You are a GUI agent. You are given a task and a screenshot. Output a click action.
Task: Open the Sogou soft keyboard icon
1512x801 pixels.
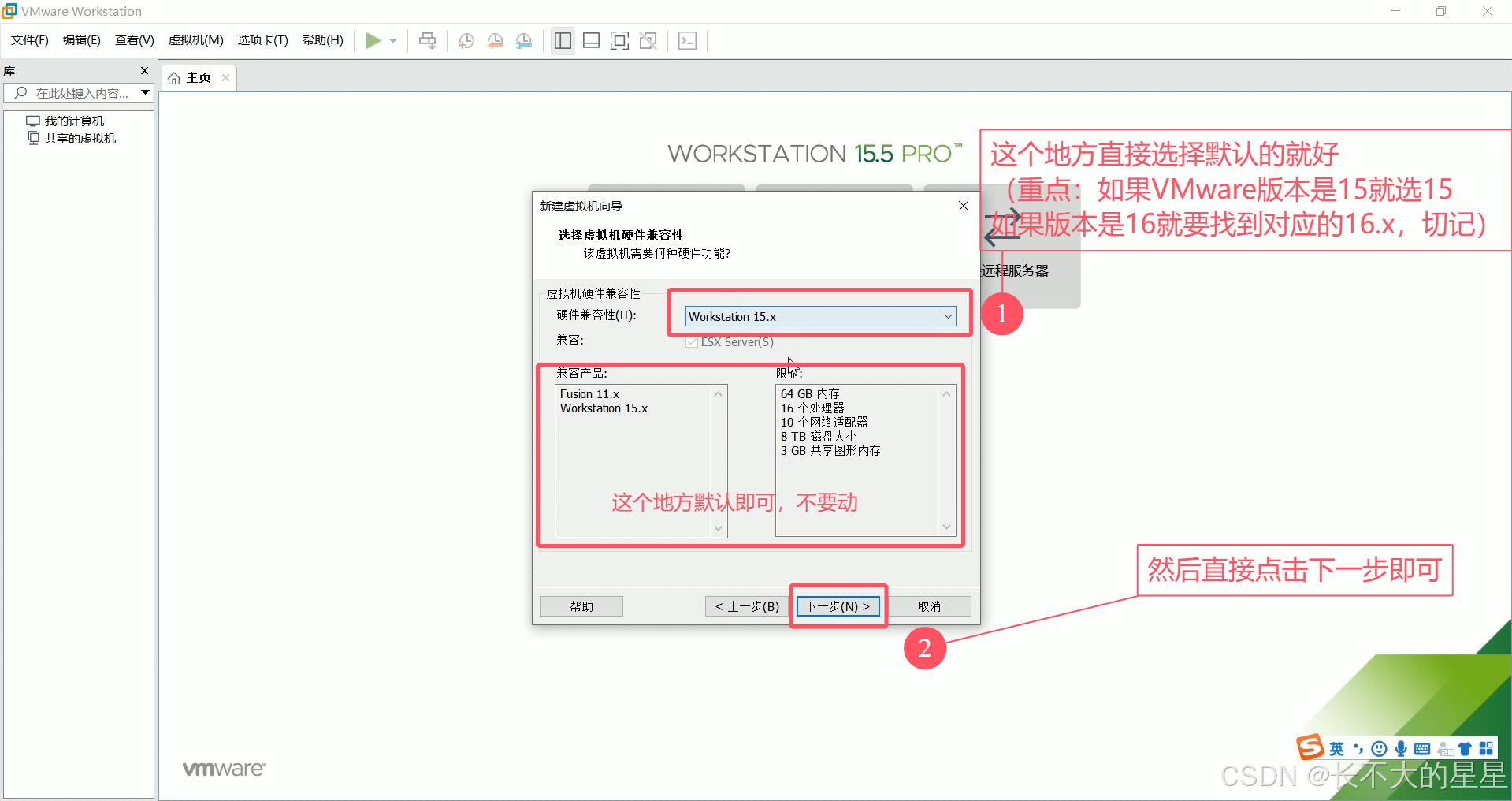click(1422, 748)
